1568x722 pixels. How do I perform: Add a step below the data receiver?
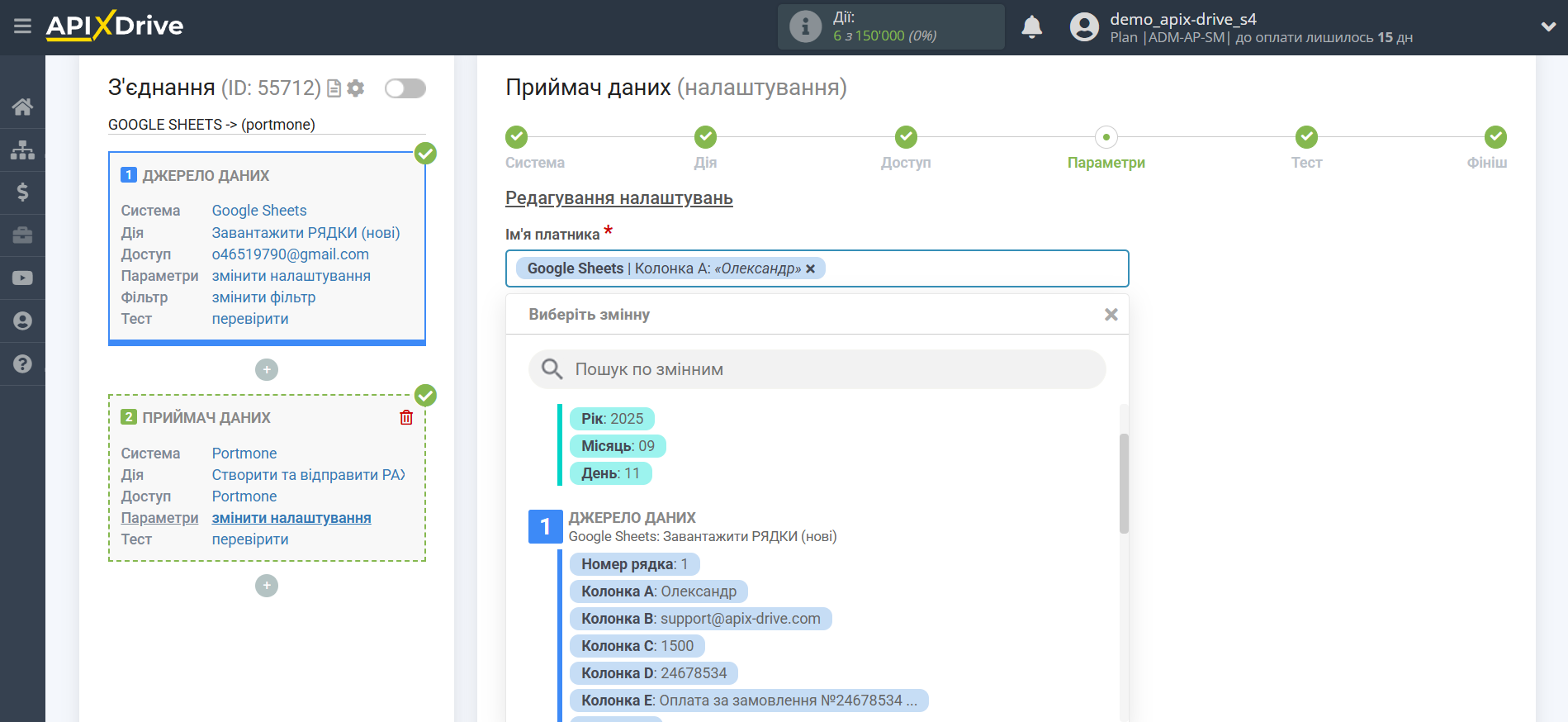pos(266,586)
